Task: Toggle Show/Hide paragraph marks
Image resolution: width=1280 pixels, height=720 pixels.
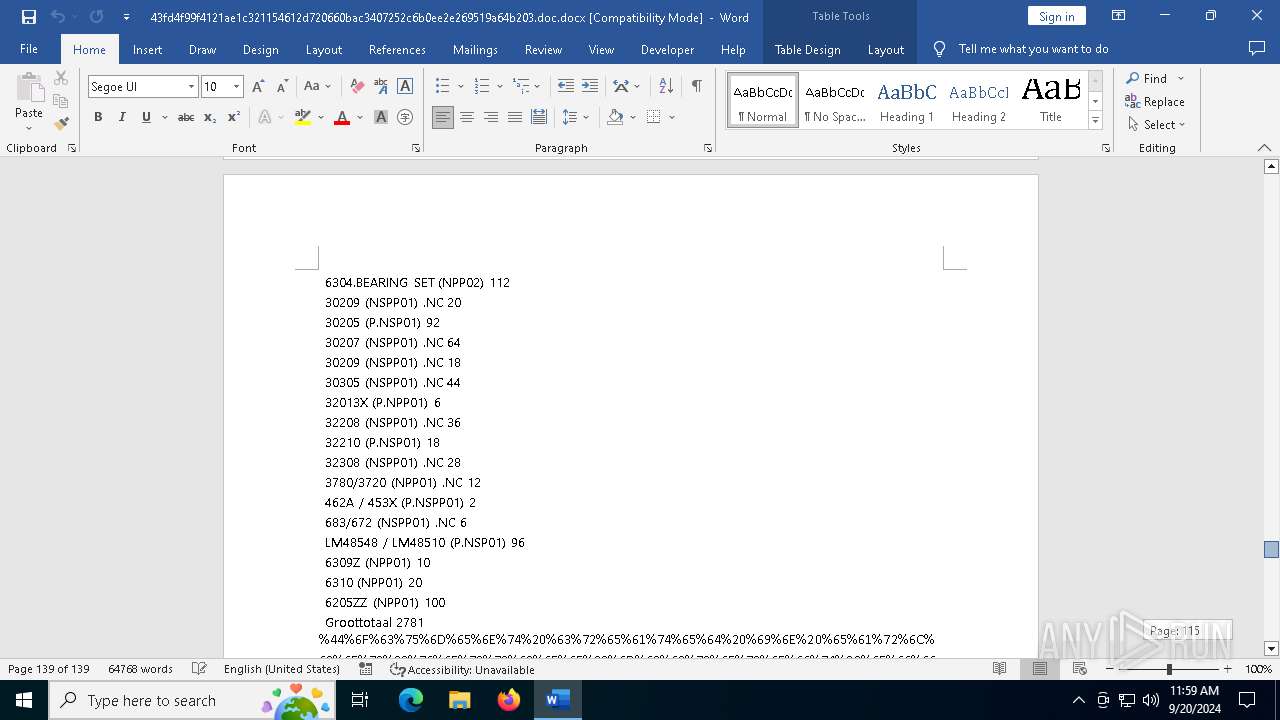Action: (x=696, y=87)
